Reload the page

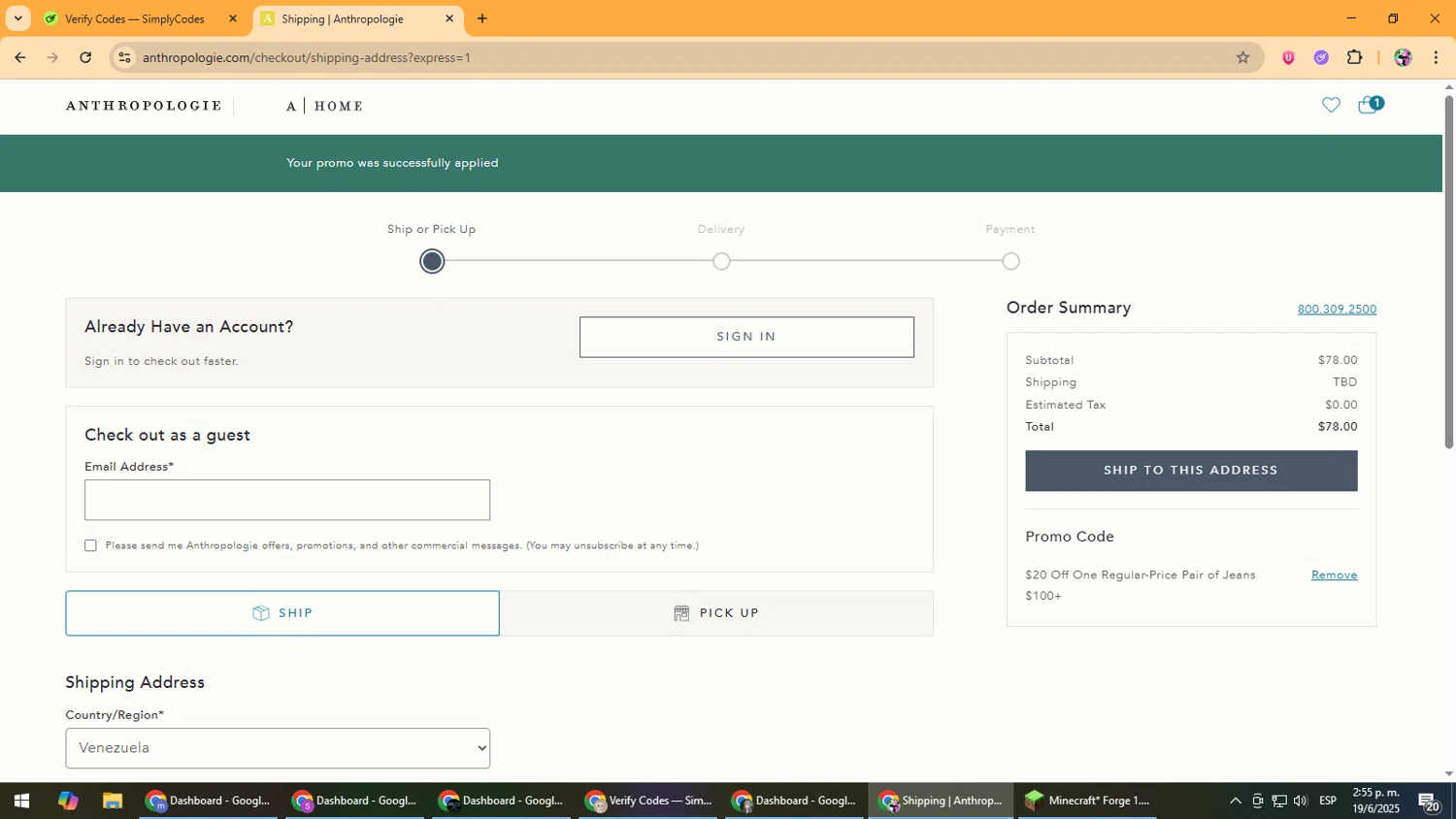pos(85,57)
